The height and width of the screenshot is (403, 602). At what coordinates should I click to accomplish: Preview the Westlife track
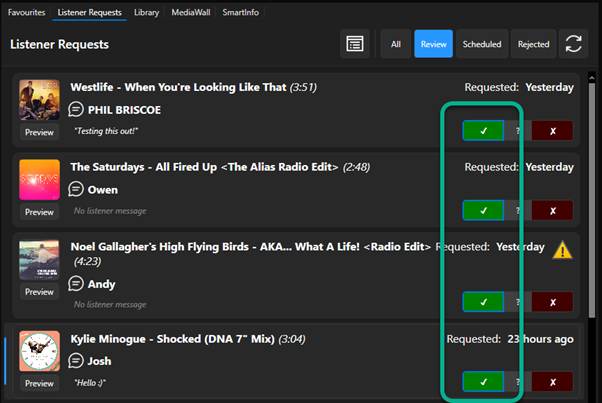39,132
